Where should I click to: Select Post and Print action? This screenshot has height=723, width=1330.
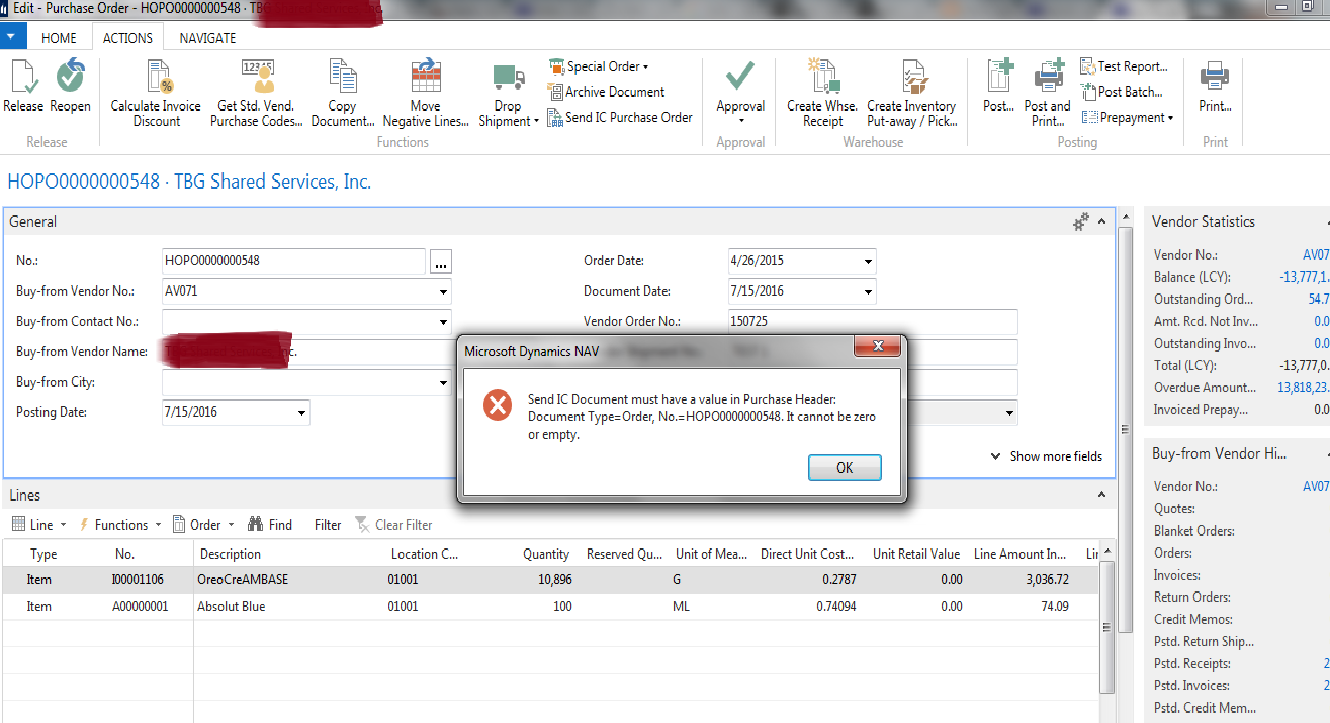tap(1047, 93)
